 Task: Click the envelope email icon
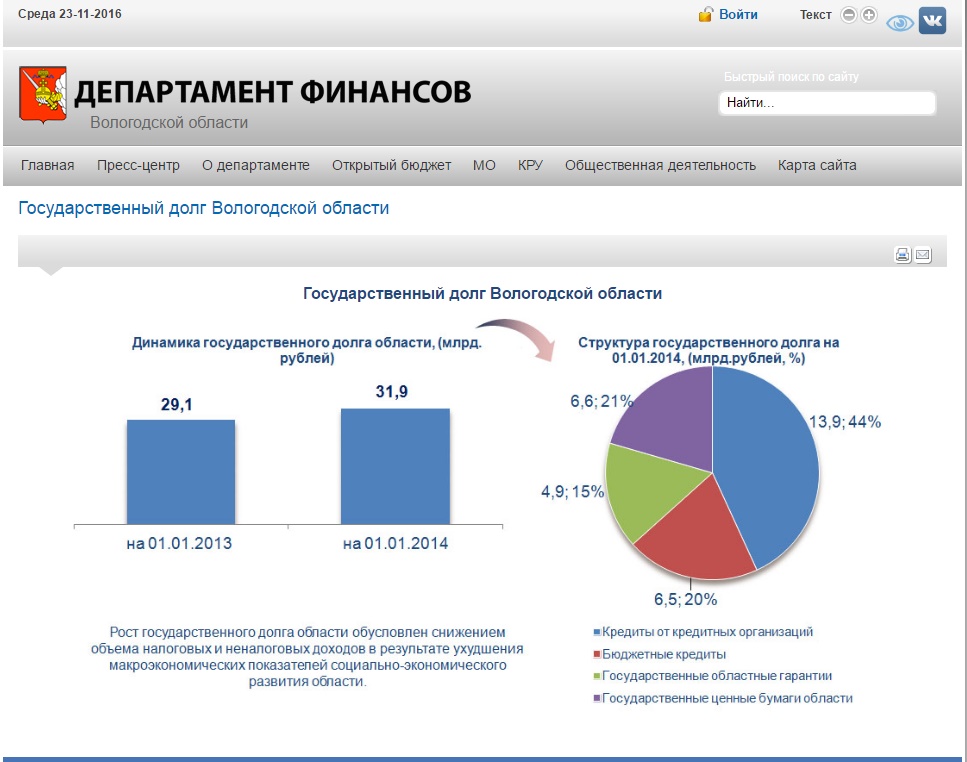coord(922,255)
